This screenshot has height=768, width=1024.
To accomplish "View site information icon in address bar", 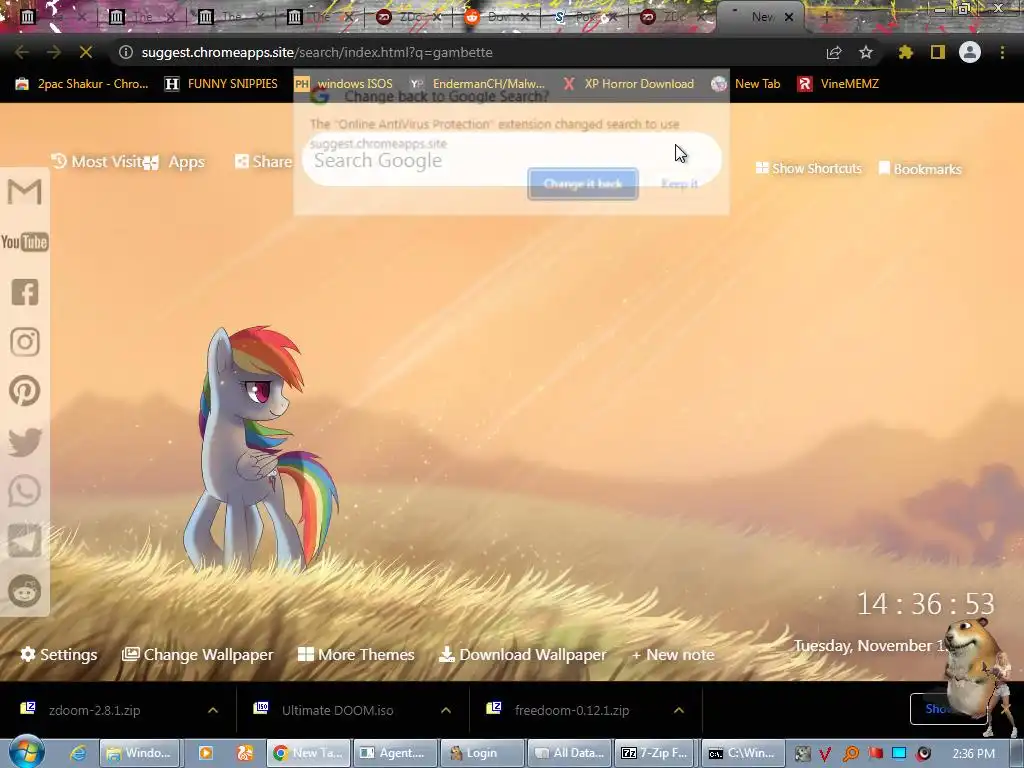I will pyautogui.click(x=126, y=52).
